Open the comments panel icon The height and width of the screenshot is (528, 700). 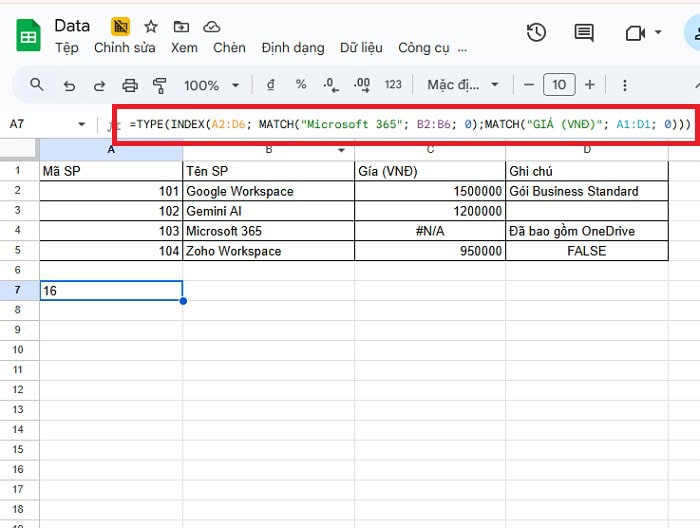[584, 33]
